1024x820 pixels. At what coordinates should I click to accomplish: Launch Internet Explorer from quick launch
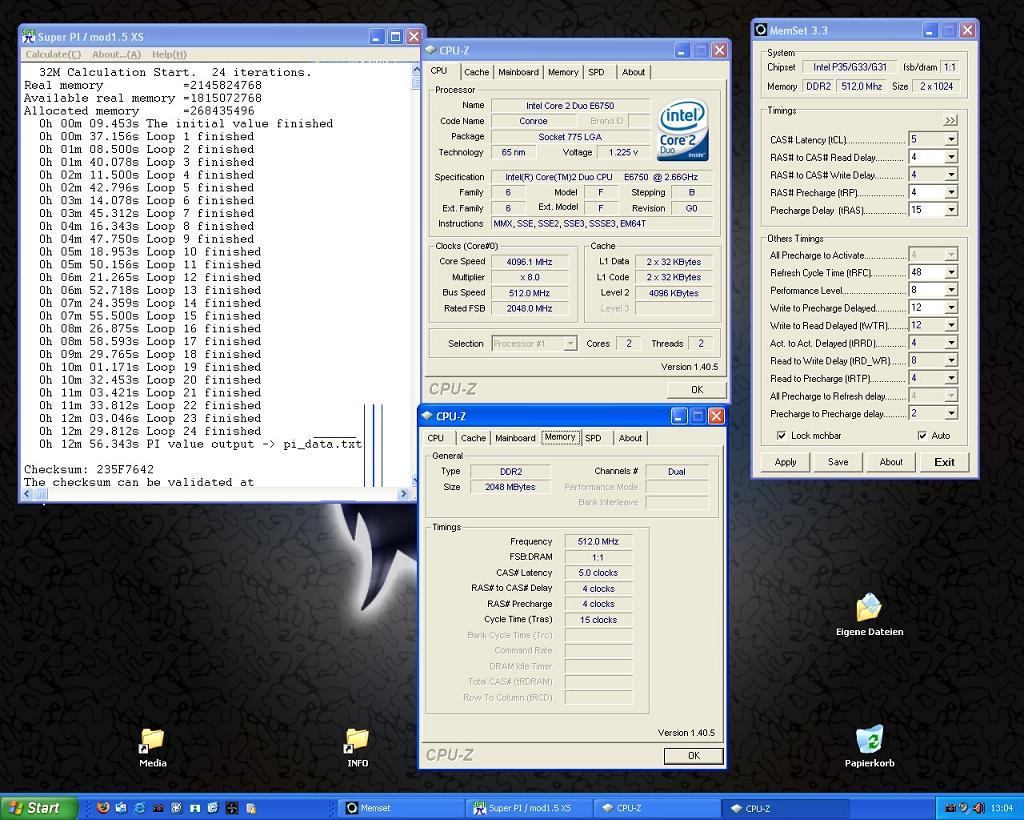point(139,808)
